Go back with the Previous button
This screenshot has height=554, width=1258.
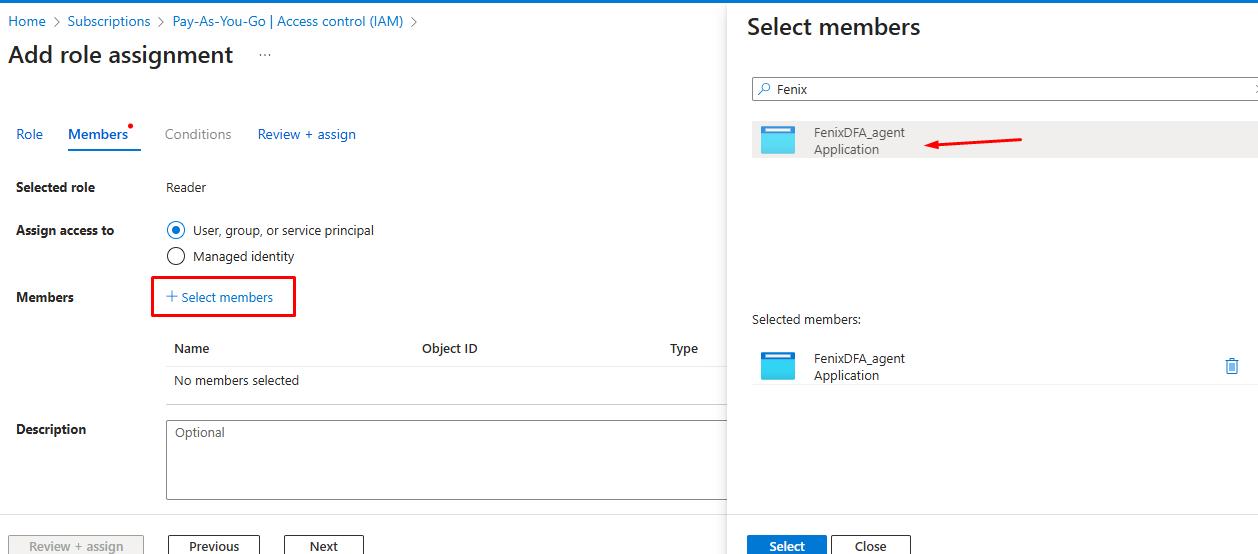[x=214, y=545]
